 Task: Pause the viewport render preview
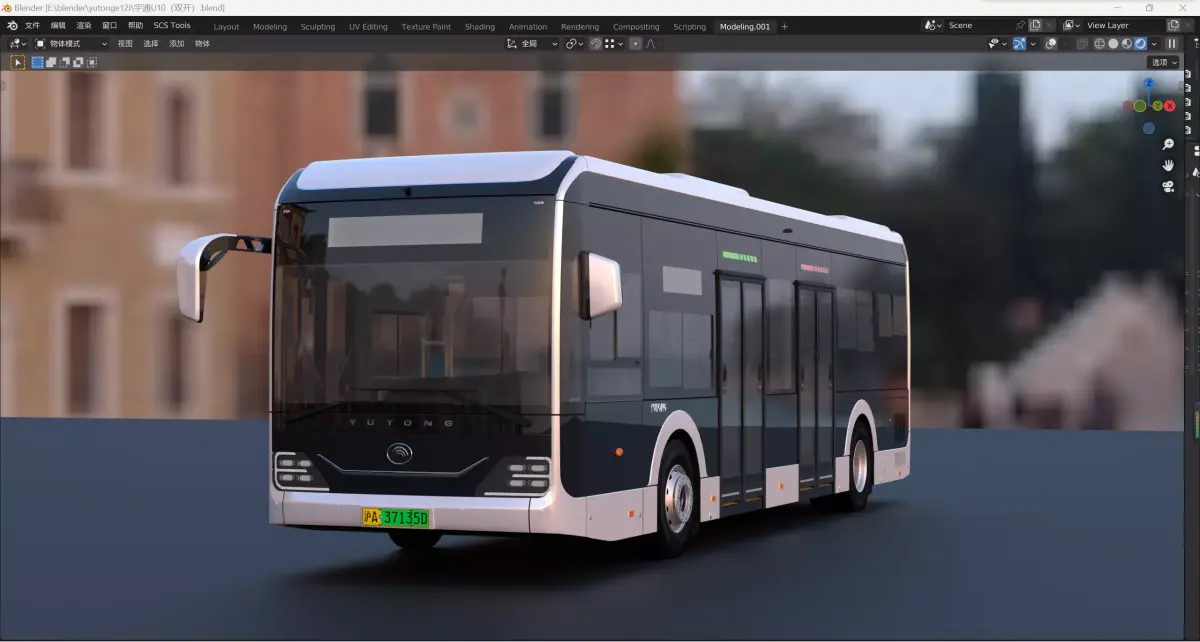pos(1172,44)
